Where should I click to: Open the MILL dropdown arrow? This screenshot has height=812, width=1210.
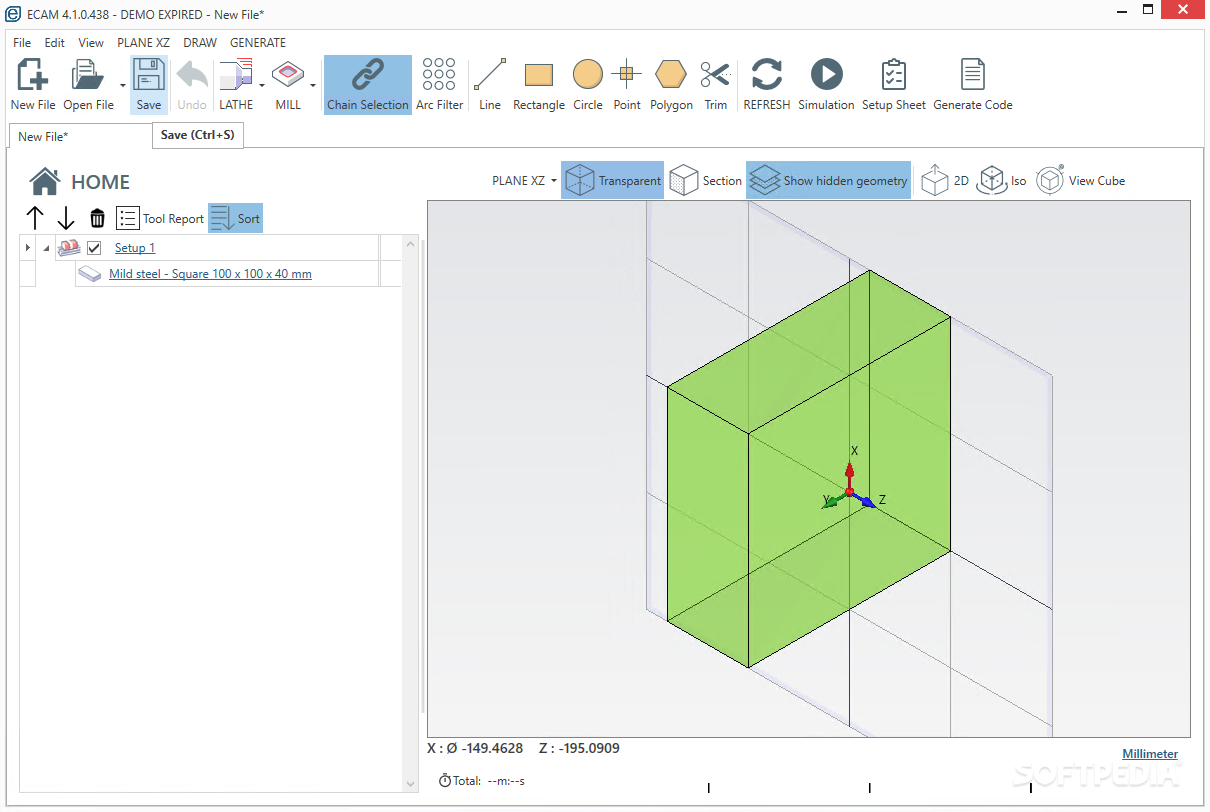pos(314,86)
